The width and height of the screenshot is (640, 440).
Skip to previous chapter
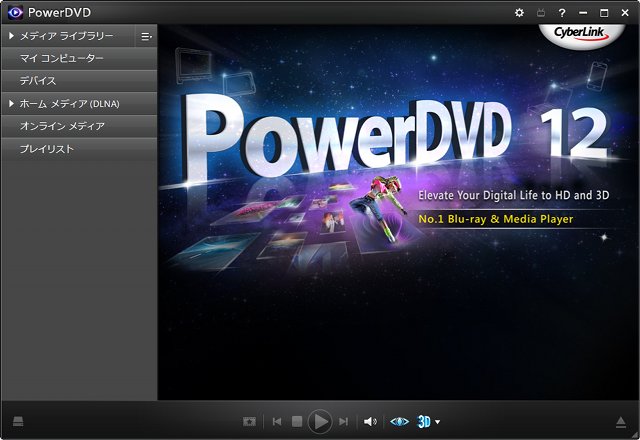277,422
